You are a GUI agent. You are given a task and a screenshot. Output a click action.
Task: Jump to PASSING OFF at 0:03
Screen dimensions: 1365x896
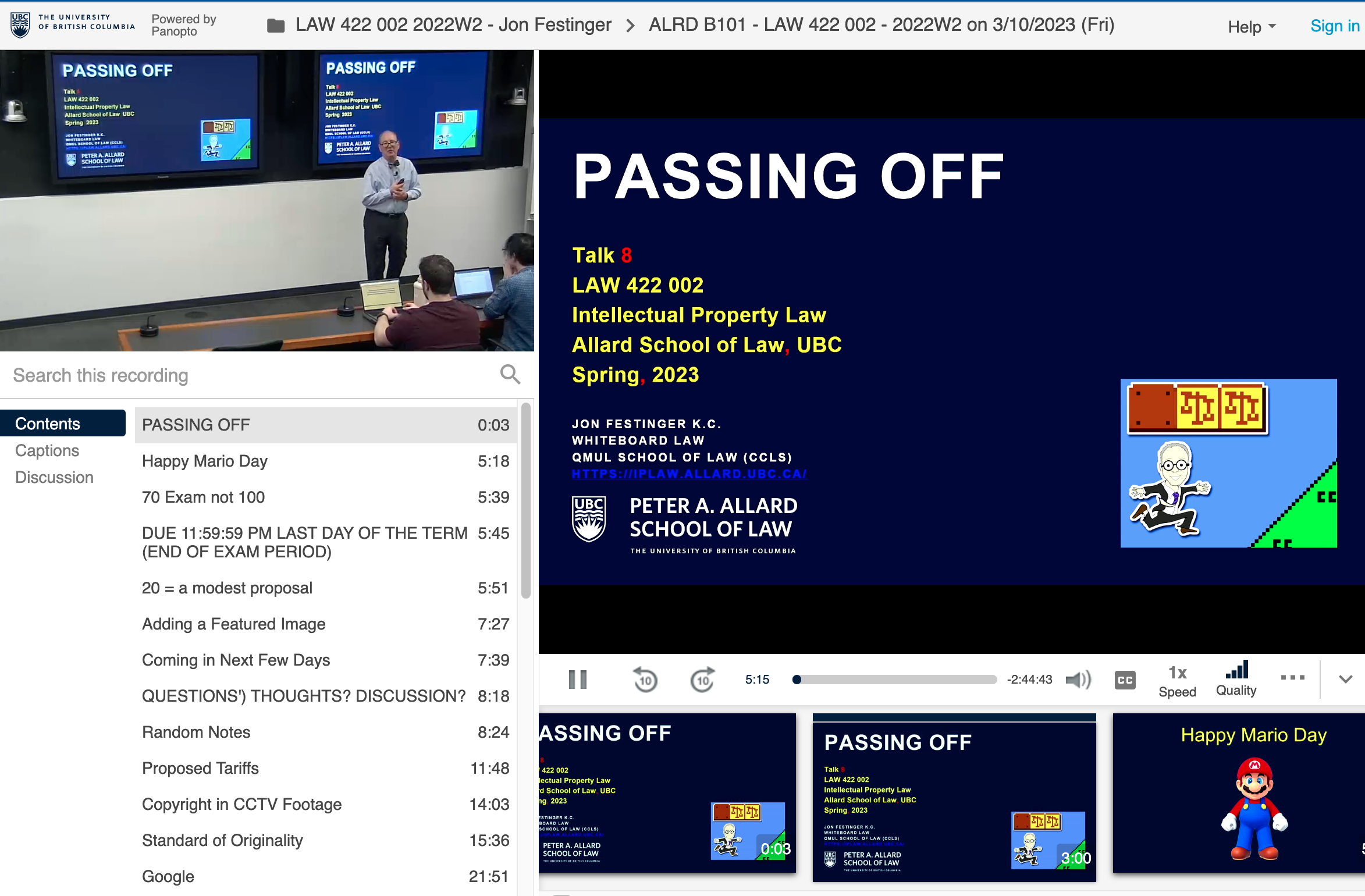tap(326, 425)
